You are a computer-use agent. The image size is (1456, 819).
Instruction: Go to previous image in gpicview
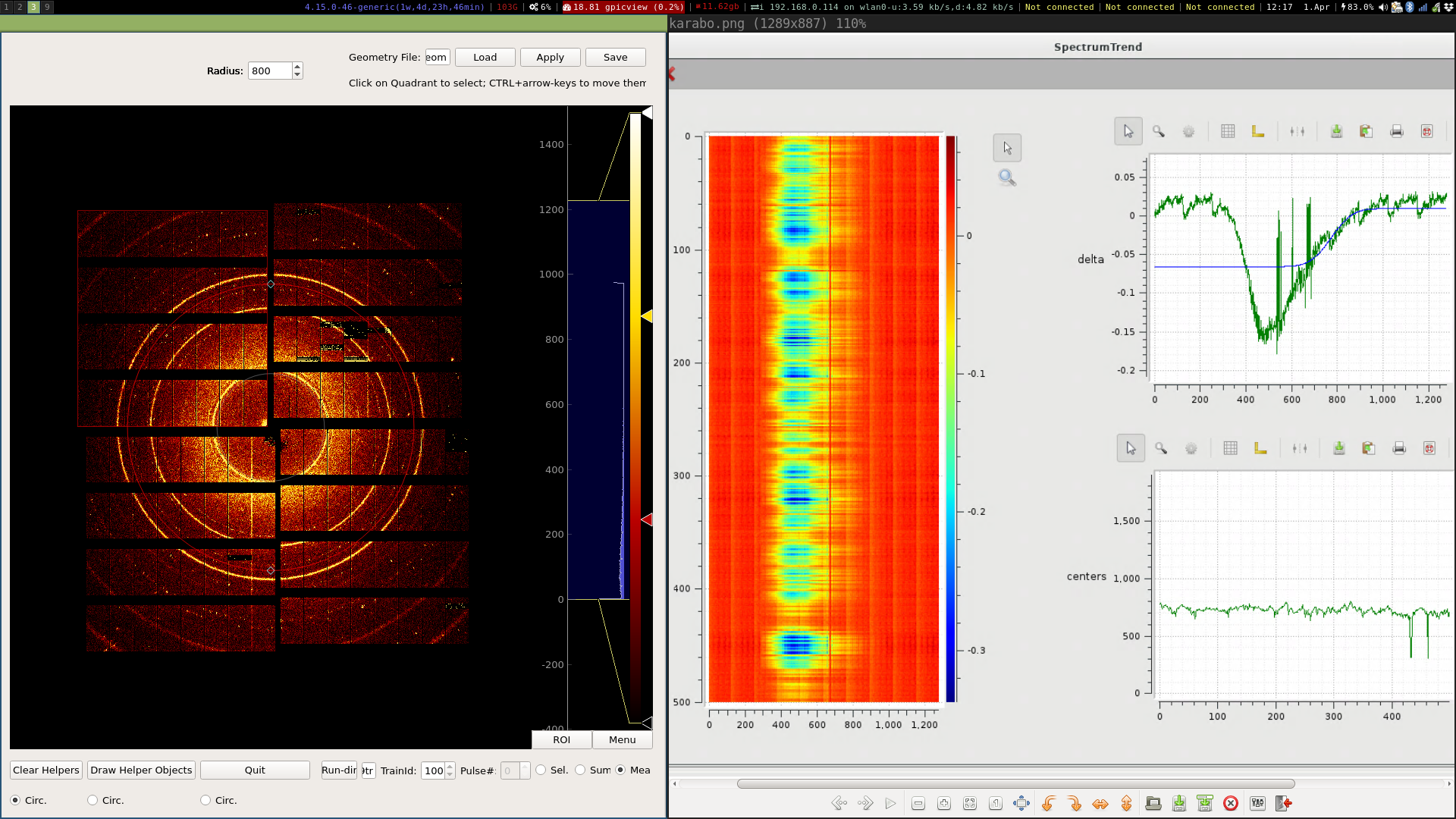point(839,803)
